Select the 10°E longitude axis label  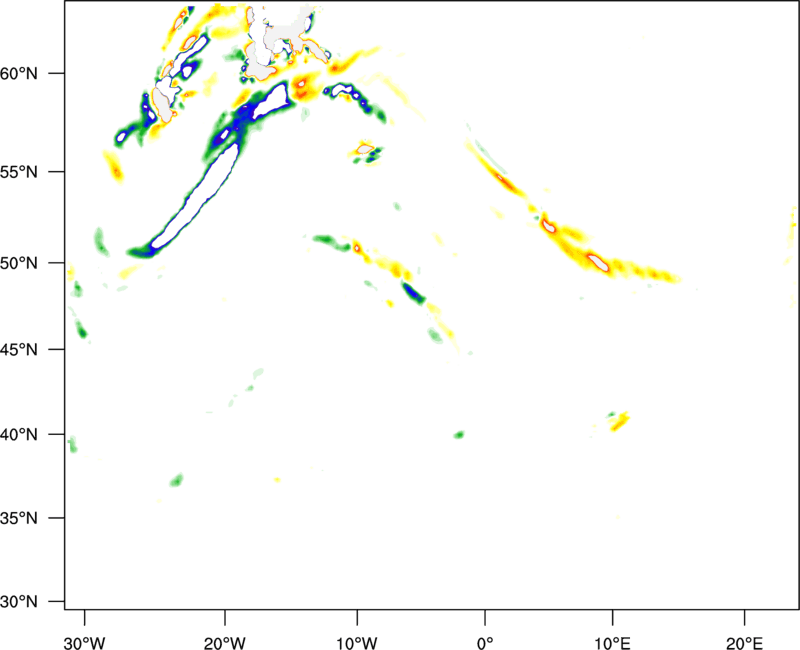click(612, 641)
